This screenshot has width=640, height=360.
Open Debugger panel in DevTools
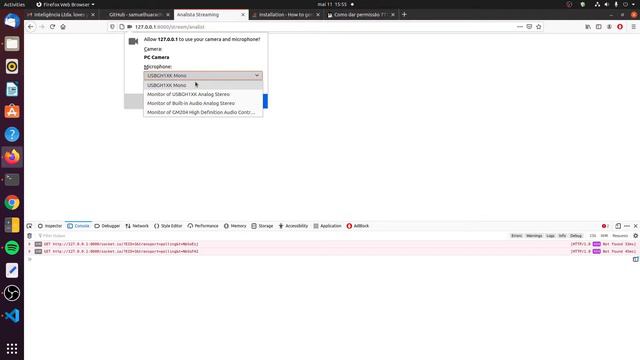coord(107,226)
